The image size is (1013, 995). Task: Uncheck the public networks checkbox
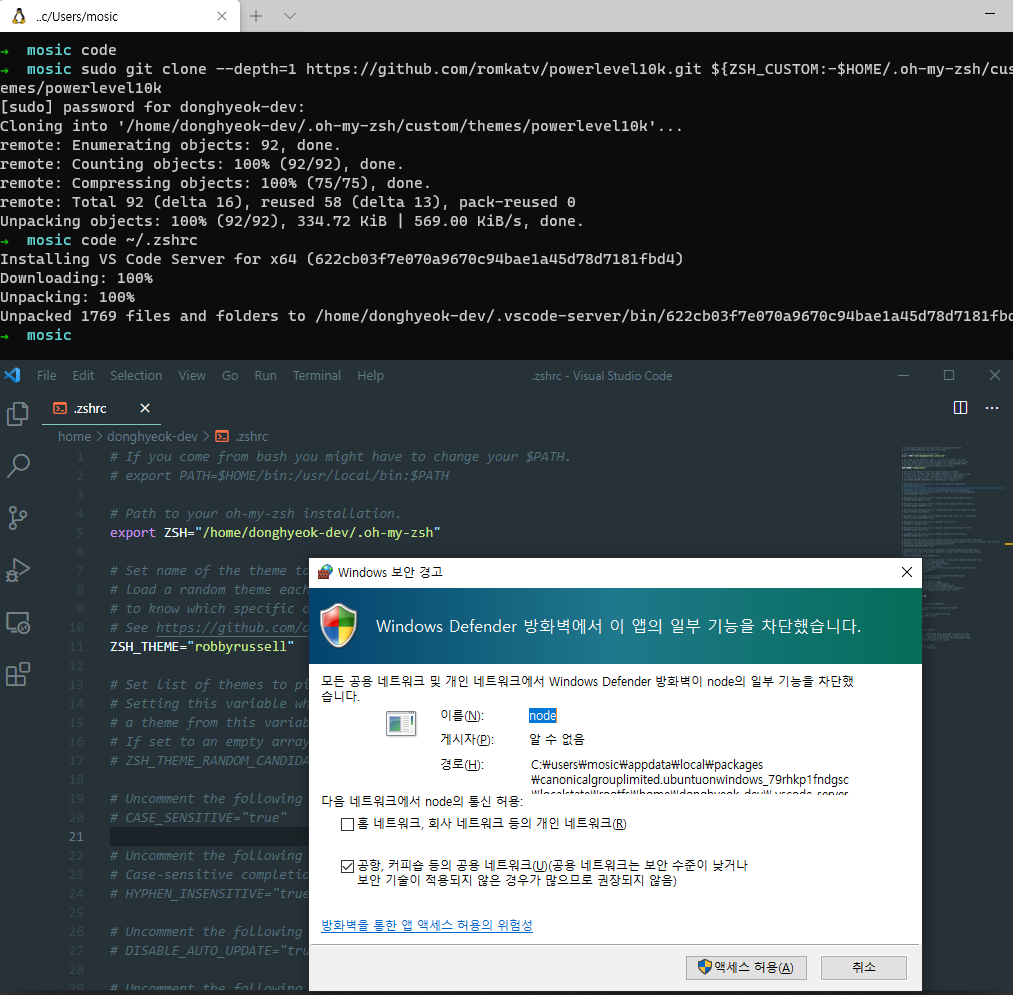(x=347, y=866)
